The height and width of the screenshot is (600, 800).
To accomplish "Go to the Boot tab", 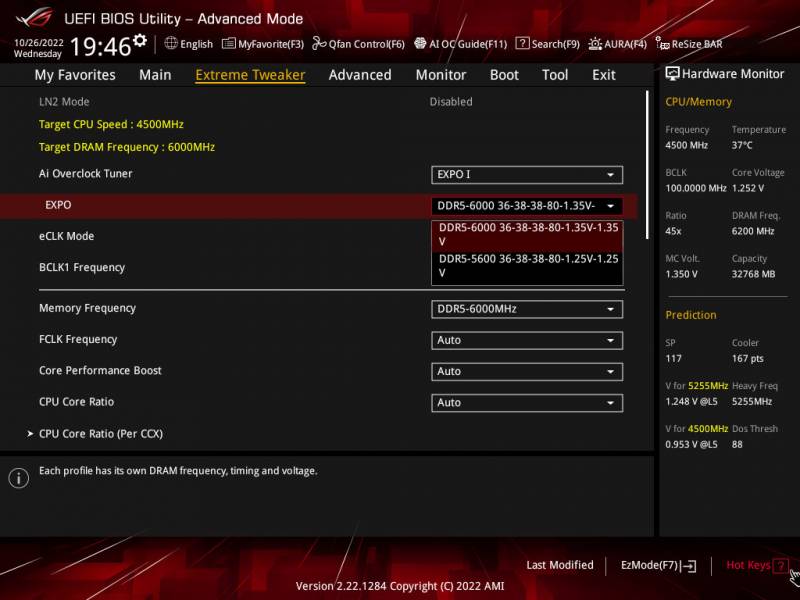I will tap(504, 75).
